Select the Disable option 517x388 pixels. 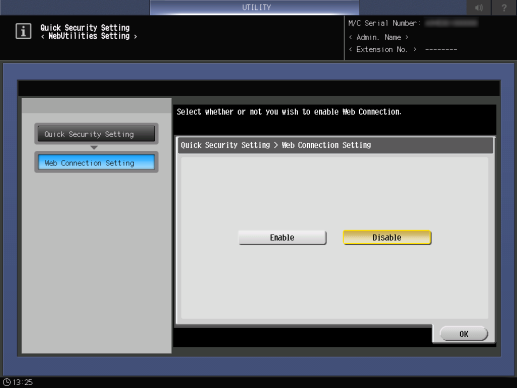click(387, 237)
